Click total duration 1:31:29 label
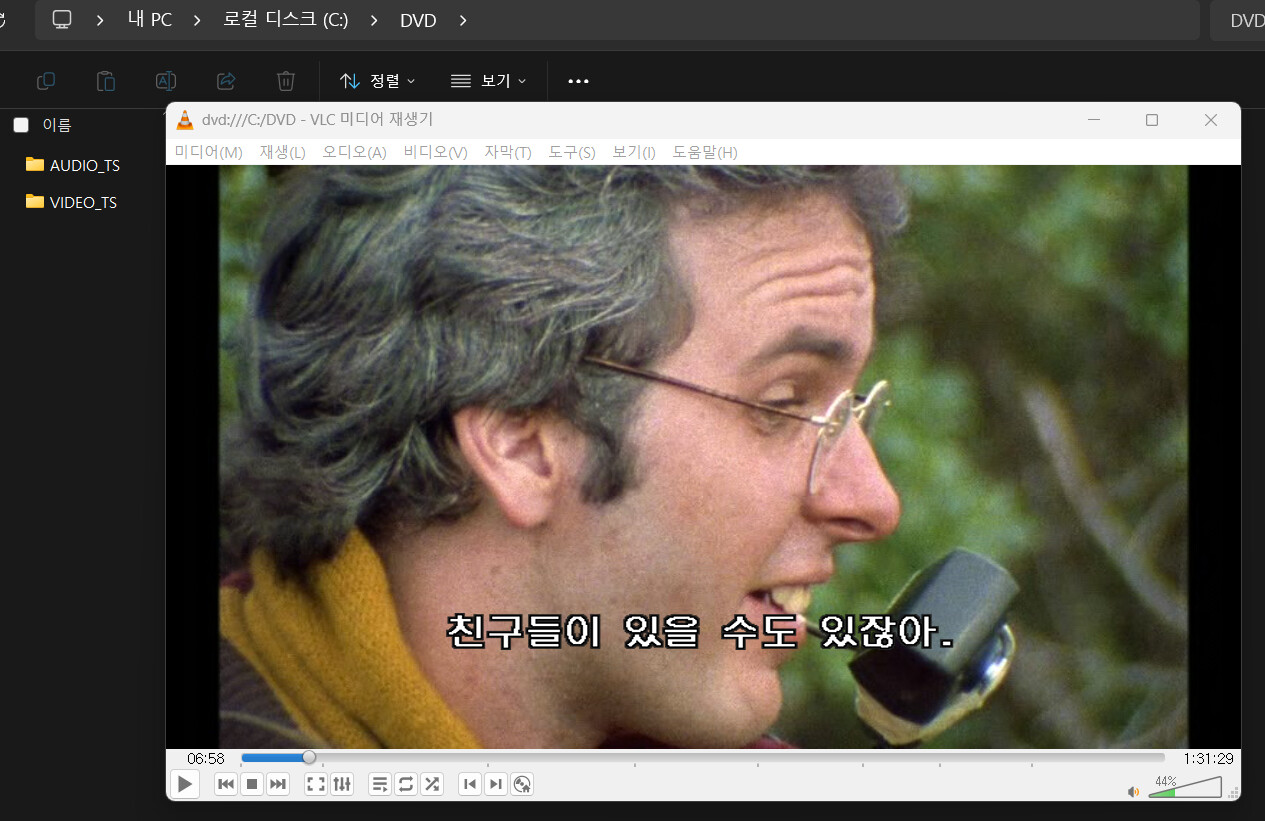 (1207, 758)
